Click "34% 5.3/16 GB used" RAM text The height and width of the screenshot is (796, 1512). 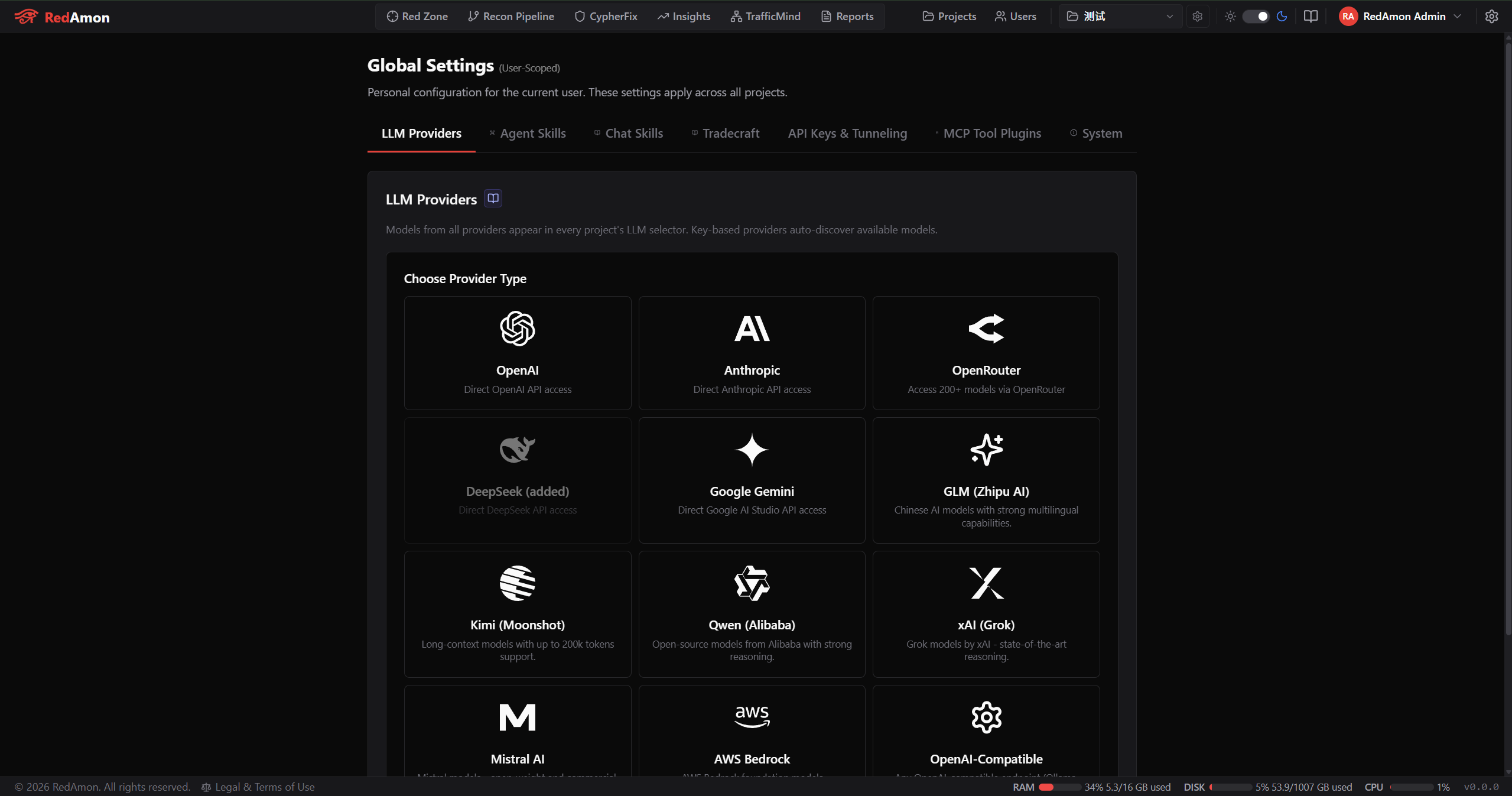click(x=1127, y=787)
